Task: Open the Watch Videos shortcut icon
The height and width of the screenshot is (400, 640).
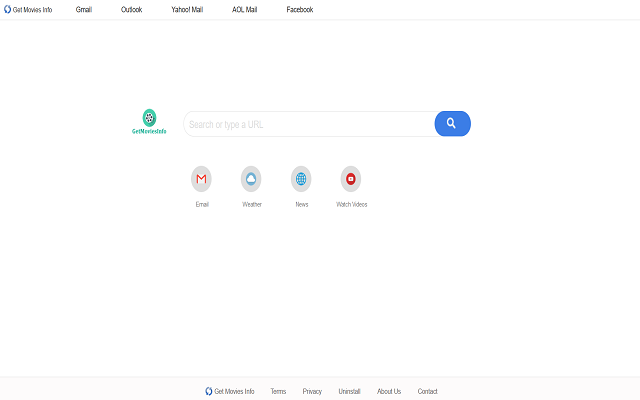Action: point(351,179)
